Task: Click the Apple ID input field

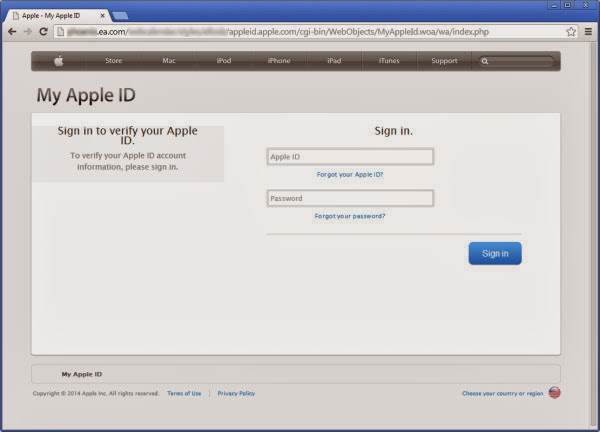Action: point(349,157)
